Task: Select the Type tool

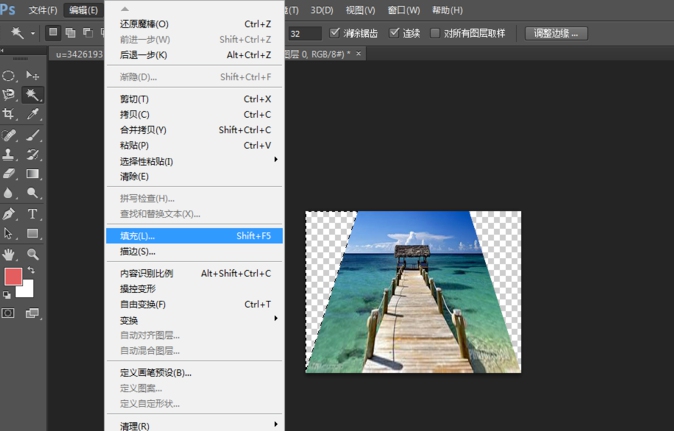Action: 33,214
